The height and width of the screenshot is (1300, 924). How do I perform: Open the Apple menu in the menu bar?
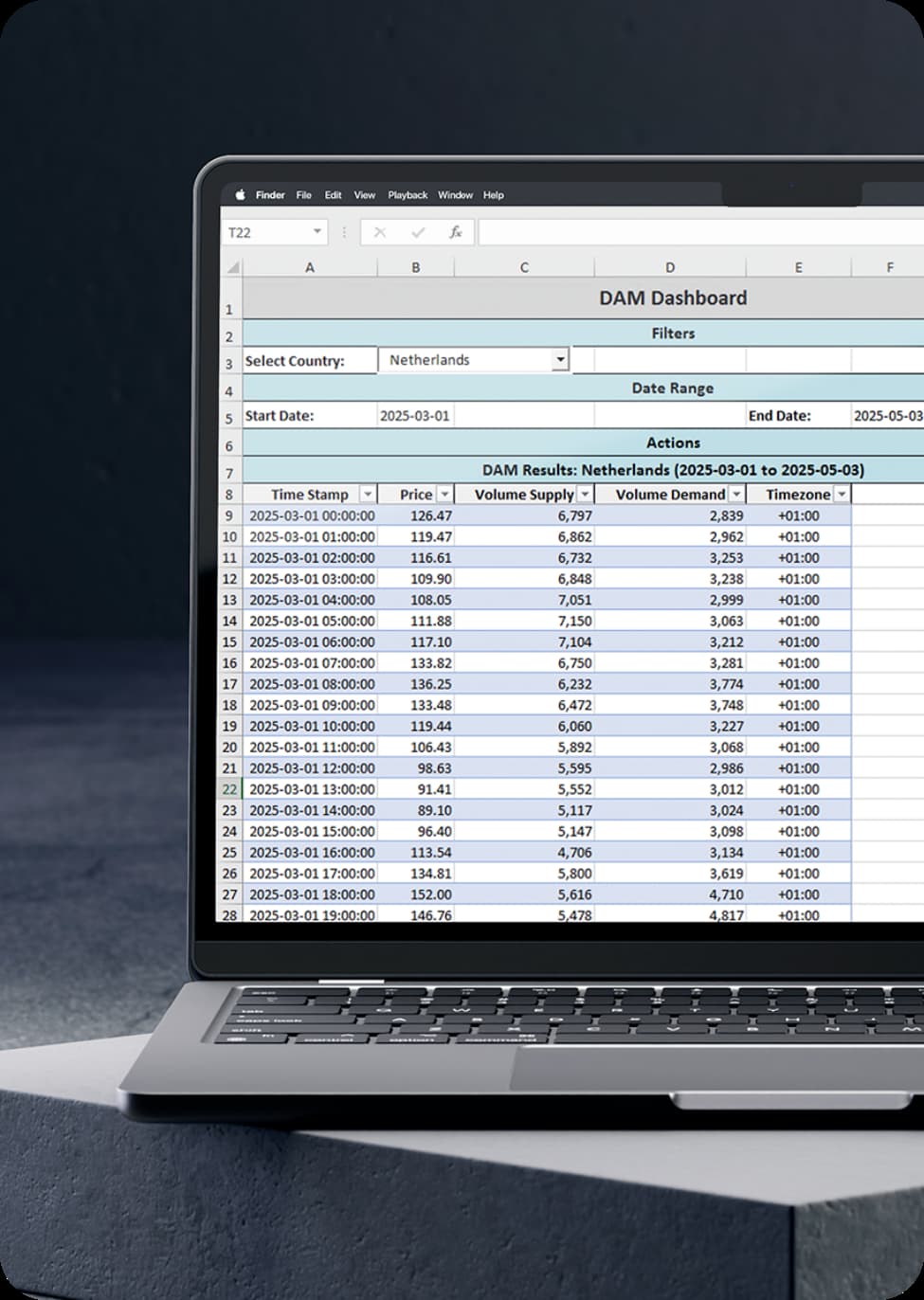[x=240, y=195]
